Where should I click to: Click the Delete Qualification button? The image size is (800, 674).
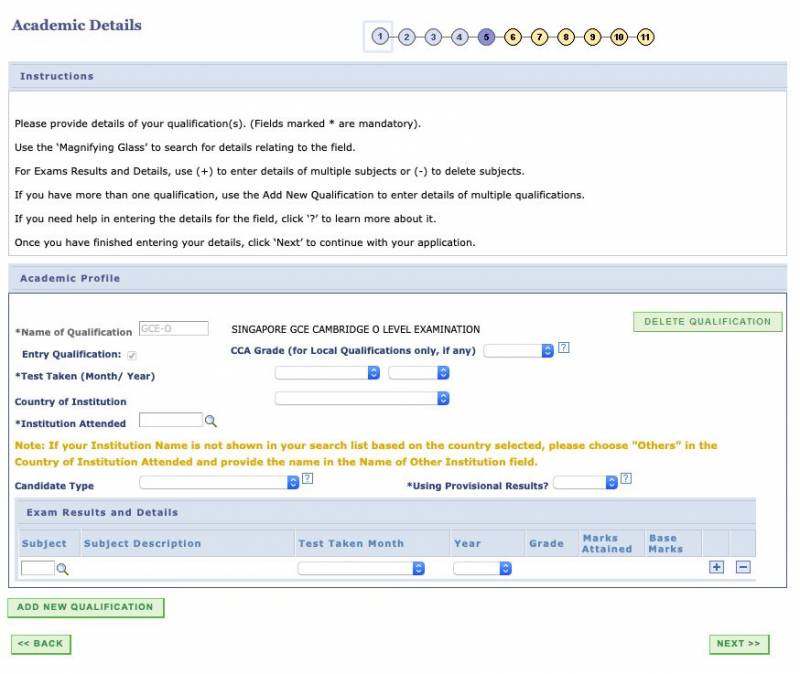click(x=707, y=322)
